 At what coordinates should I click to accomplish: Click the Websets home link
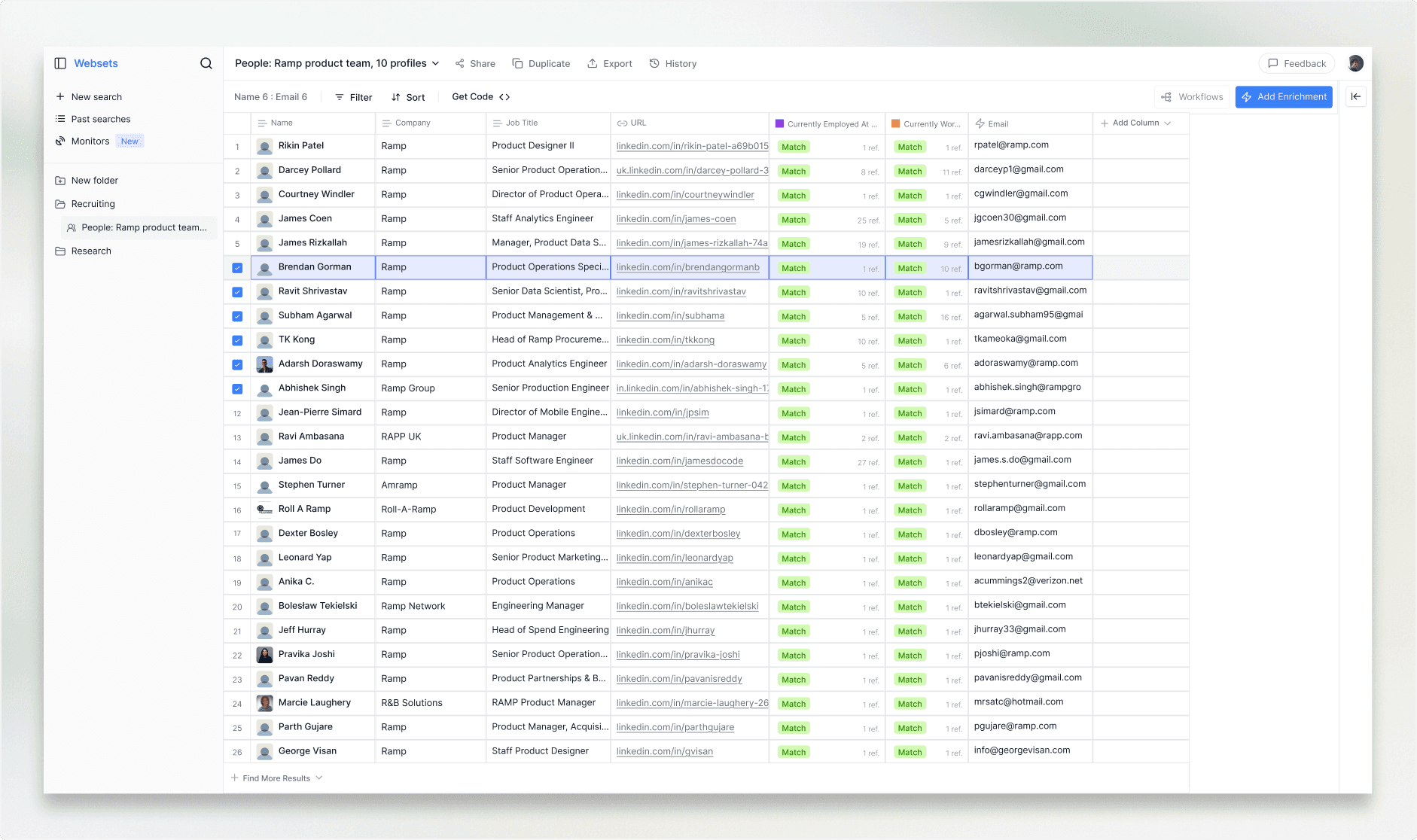(96, 63)
